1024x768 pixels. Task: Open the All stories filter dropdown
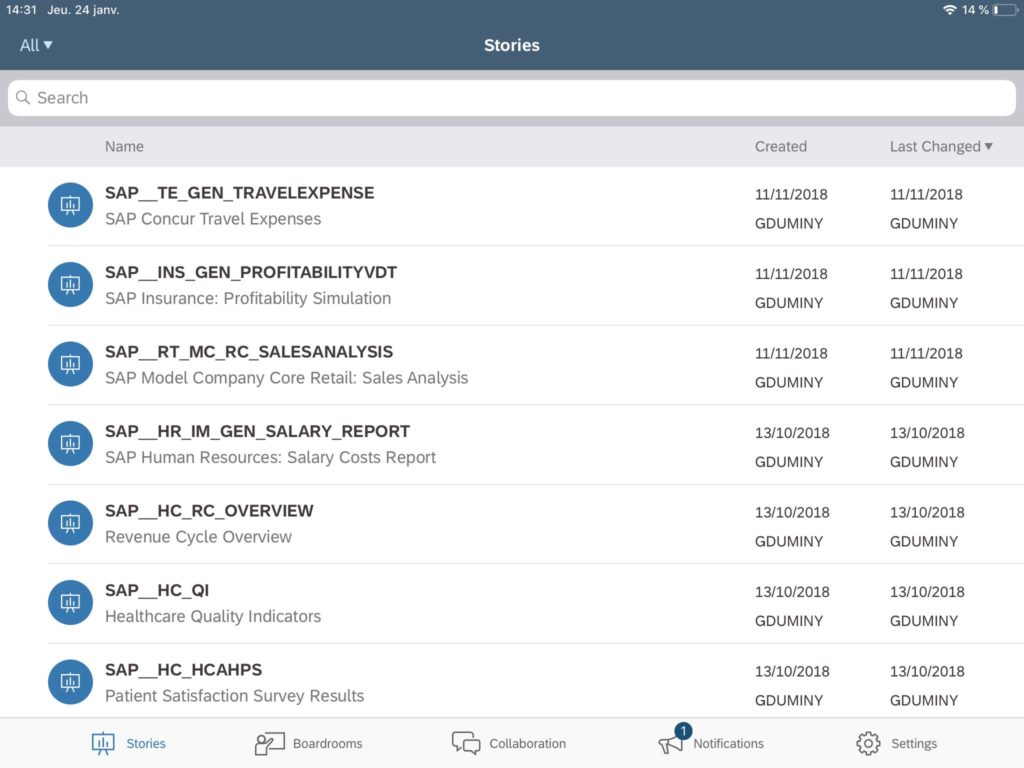(x=34, y=45)
